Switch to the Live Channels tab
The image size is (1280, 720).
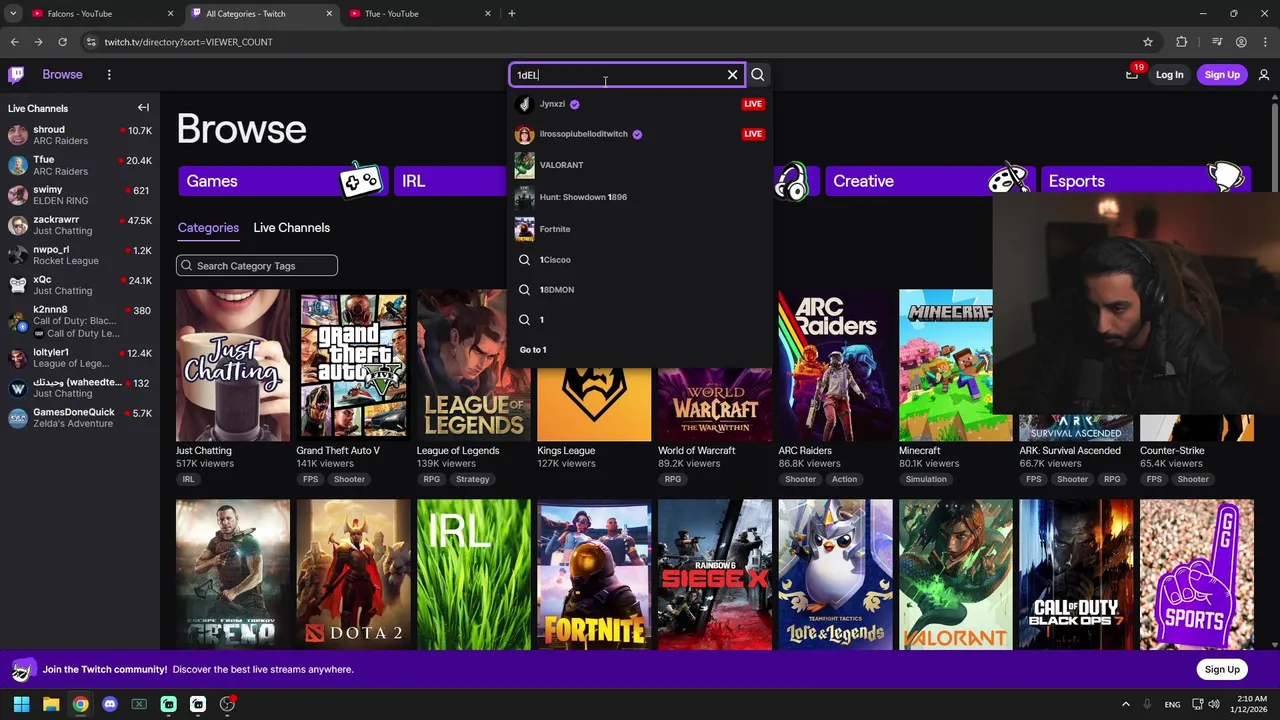click(291, 228)
